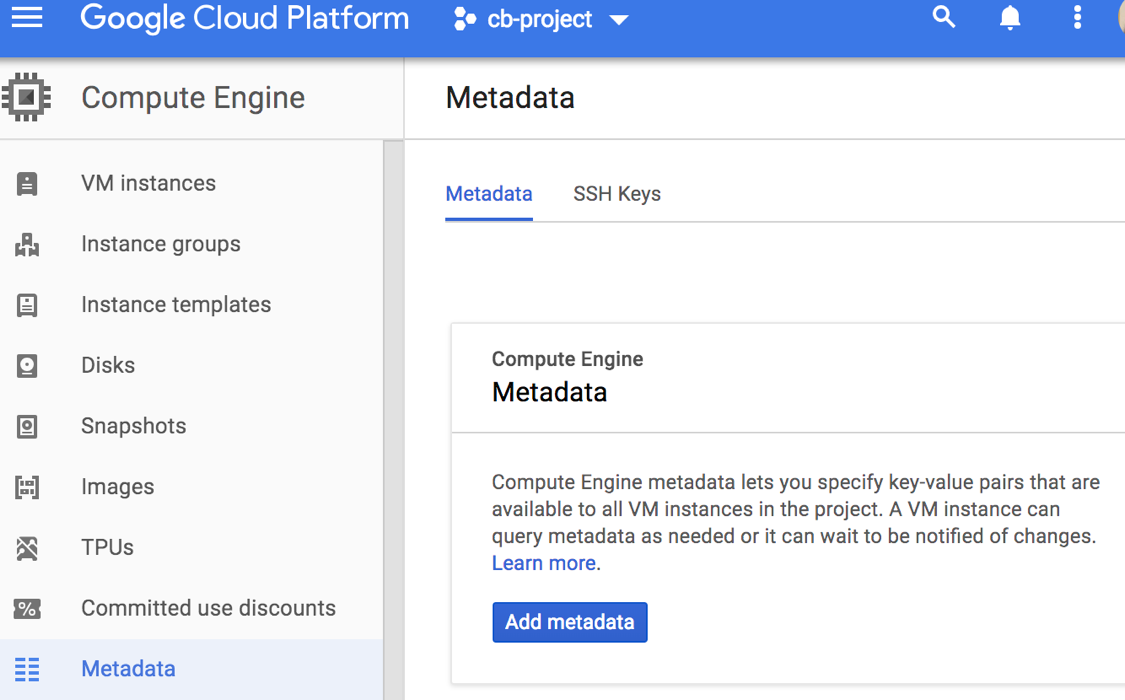The height and width of the screenshot is (700, 1125).
Task: Select Metadata in the sidebar
Action: (x=128, y=668)
